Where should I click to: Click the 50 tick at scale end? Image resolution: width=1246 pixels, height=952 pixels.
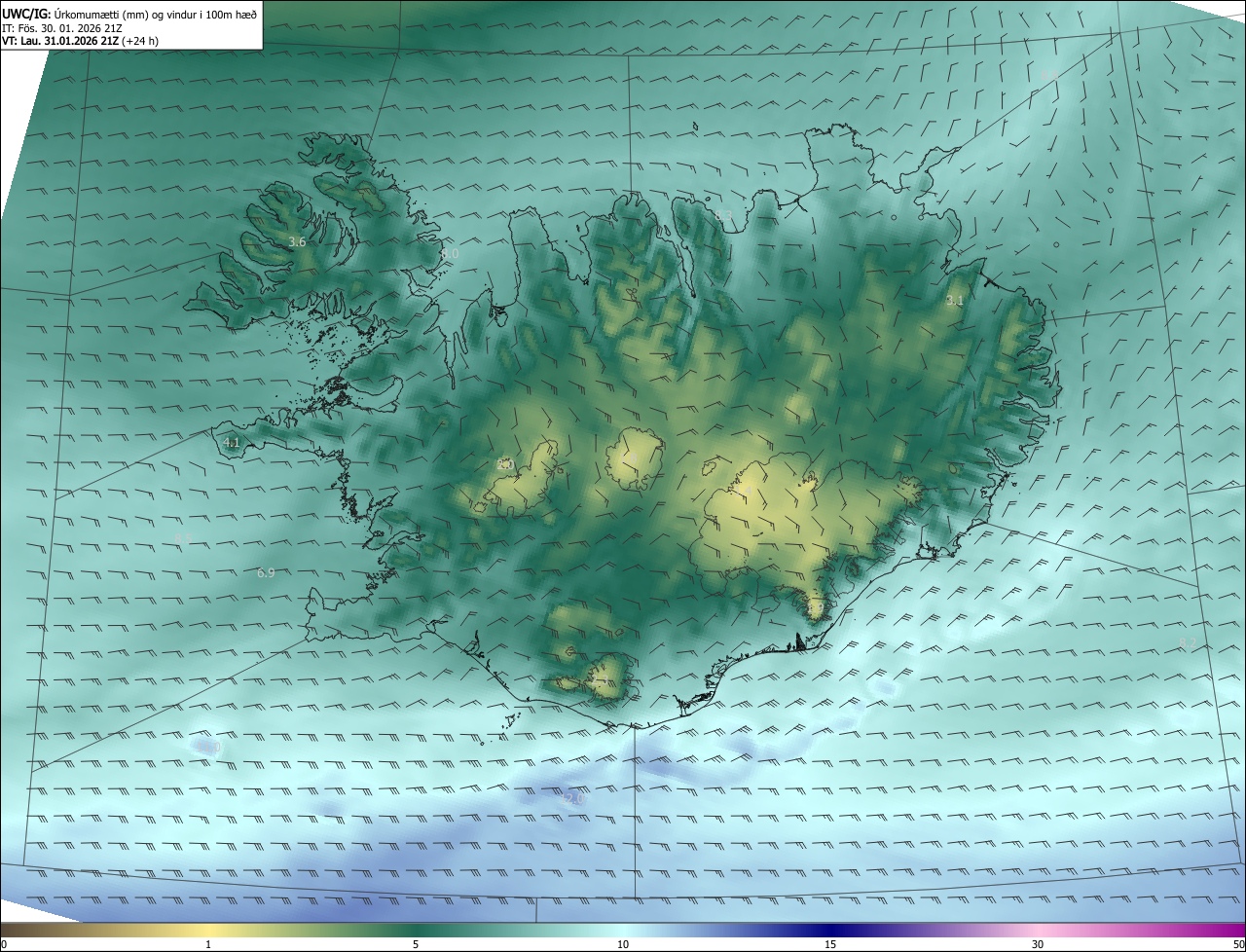coord(1238,944)
